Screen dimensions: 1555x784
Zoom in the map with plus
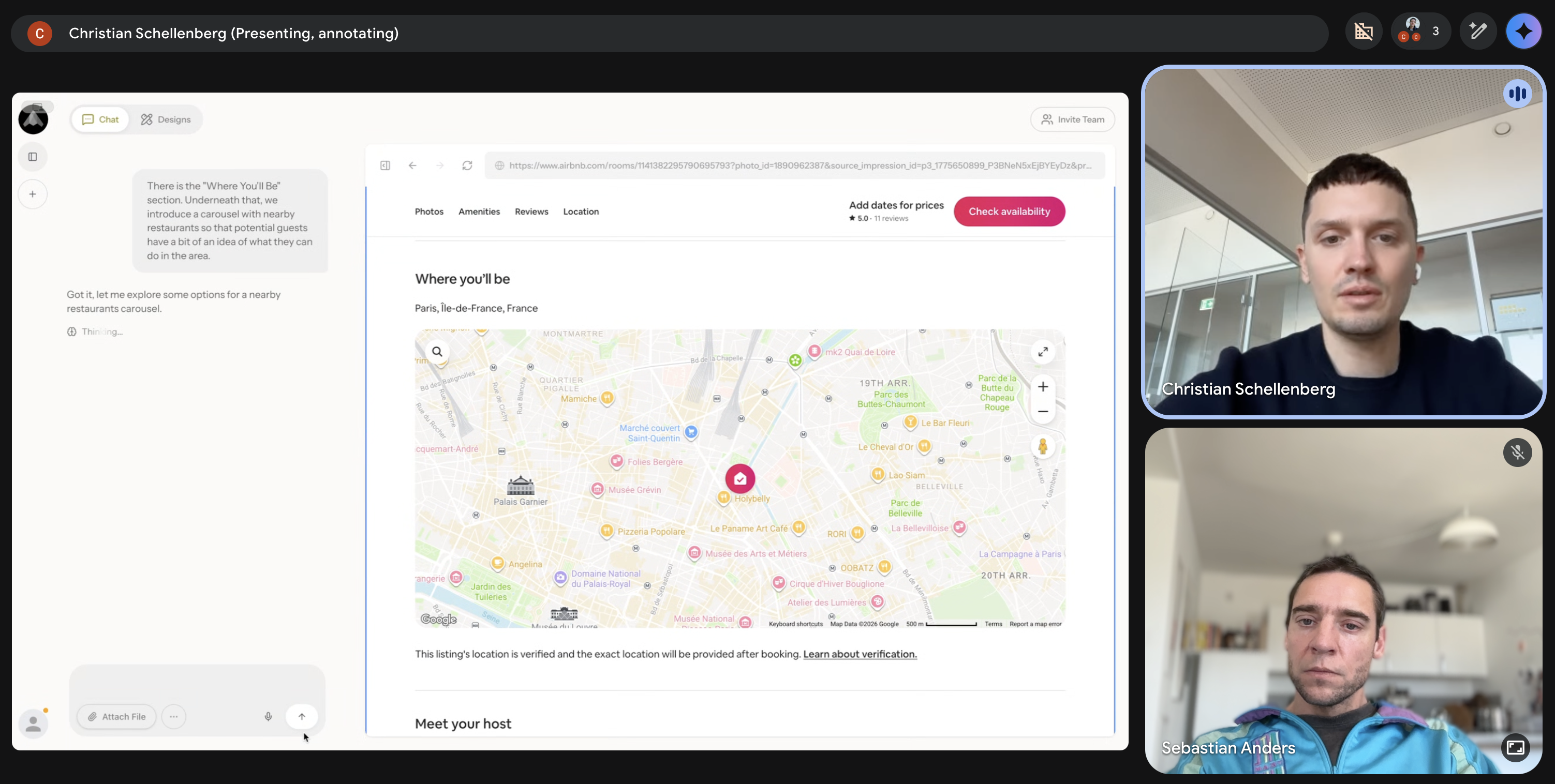[1043, 387]
